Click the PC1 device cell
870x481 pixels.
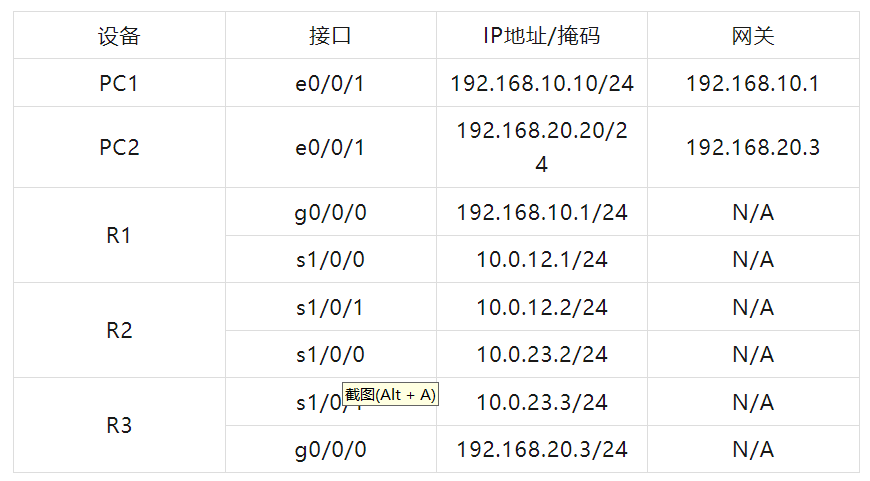pyautogui.click(x=118, y=83)
